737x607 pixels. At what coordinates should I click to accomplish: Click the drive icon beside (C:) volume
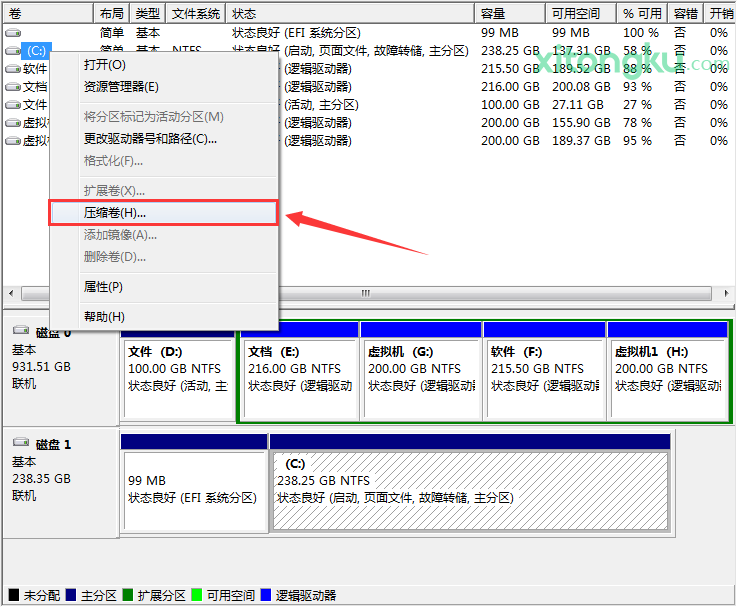pos(13,50)
